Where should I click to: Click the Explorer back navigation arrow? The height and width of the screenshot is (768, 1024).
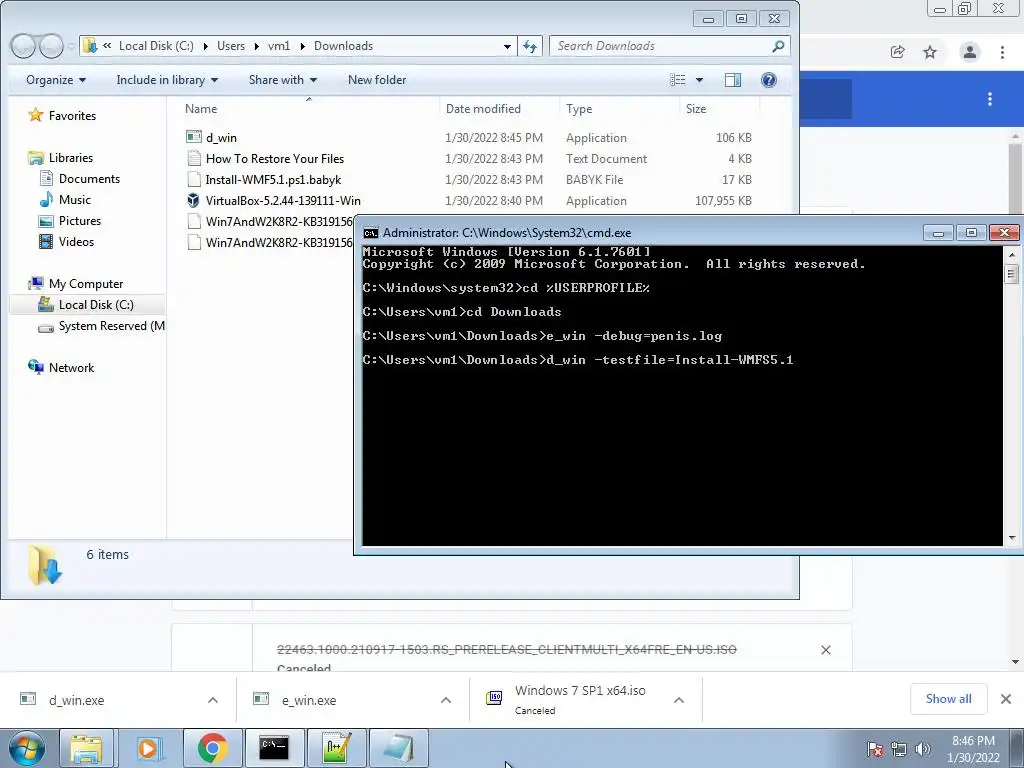(24, 46)
